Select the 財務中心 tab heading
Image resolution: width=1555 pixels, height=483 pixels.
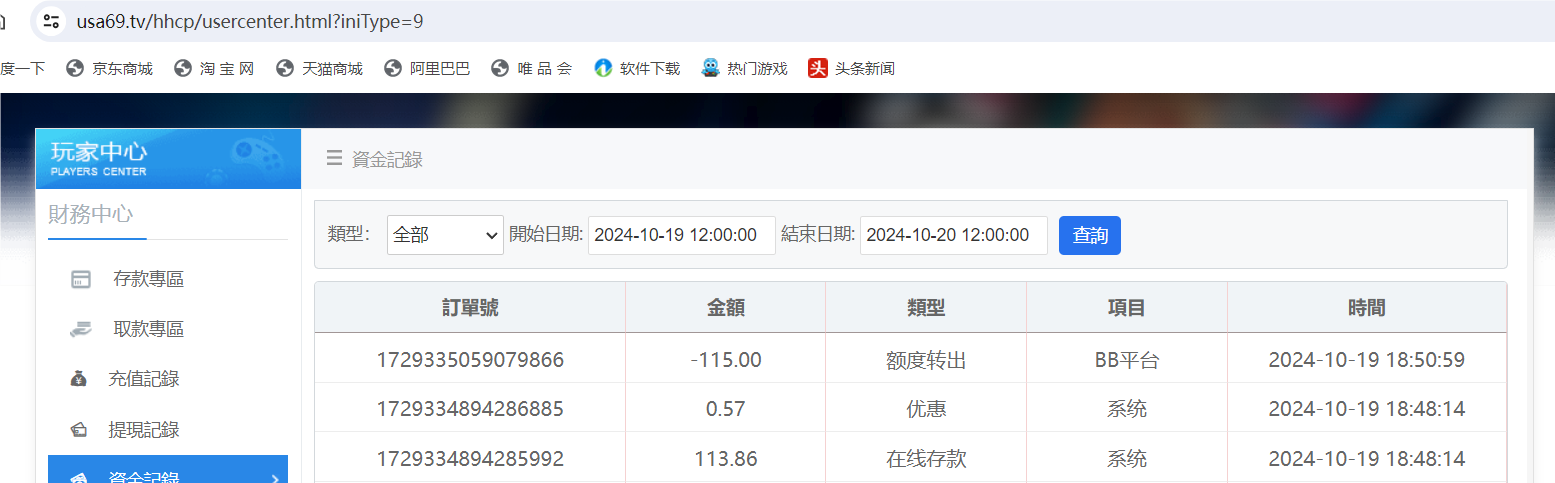click(x=91, y=214)
